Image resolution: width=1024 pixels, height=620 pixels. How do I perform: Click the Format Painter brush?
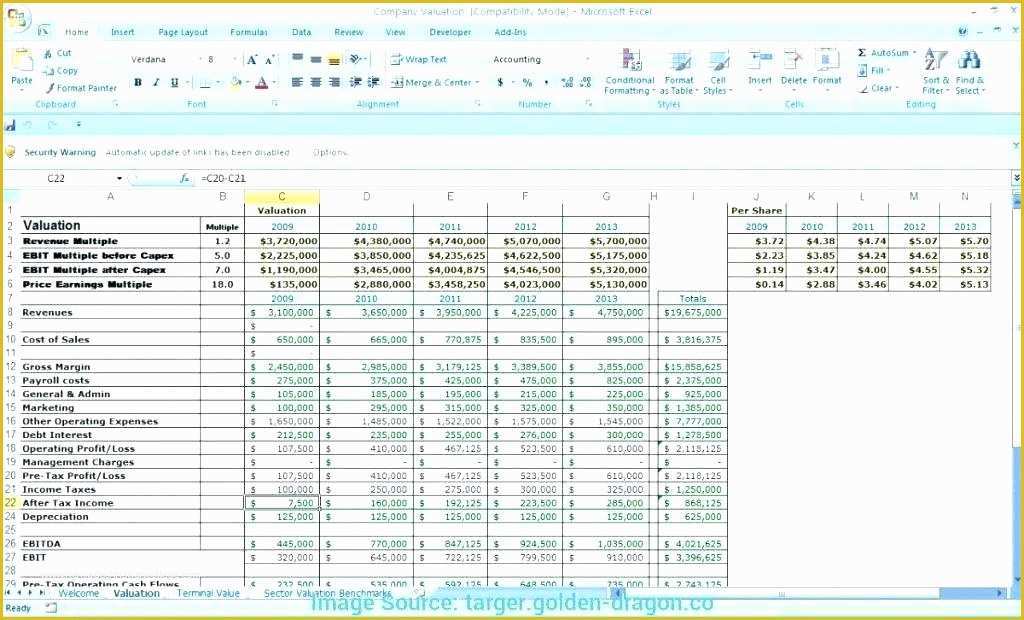pyautogui.click(x=50, y=88)
